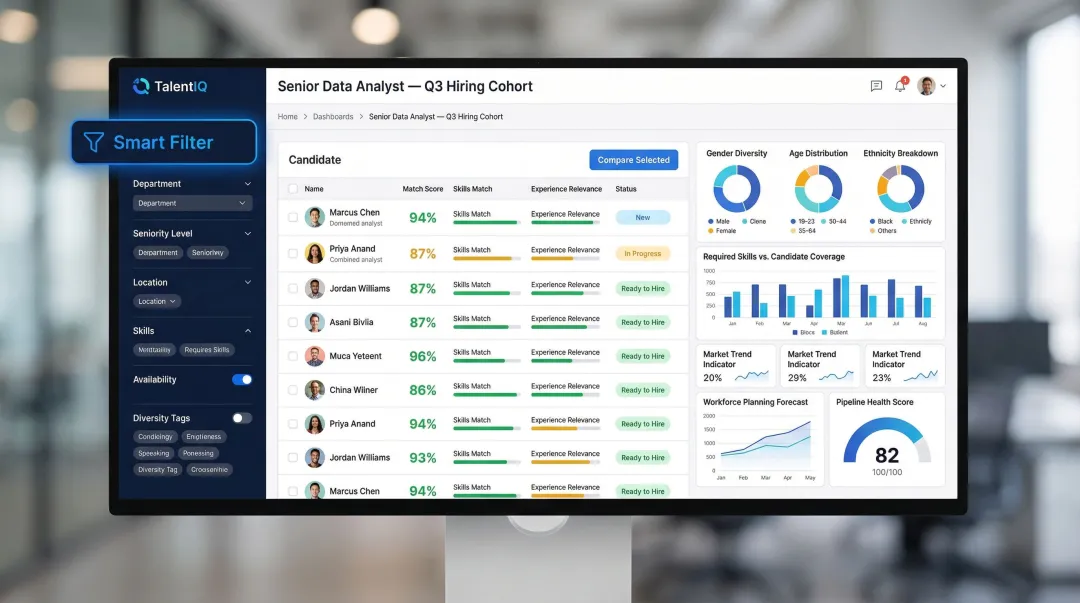
Task: Click the Smart Filter funnel icon
Action: point(93,142)
